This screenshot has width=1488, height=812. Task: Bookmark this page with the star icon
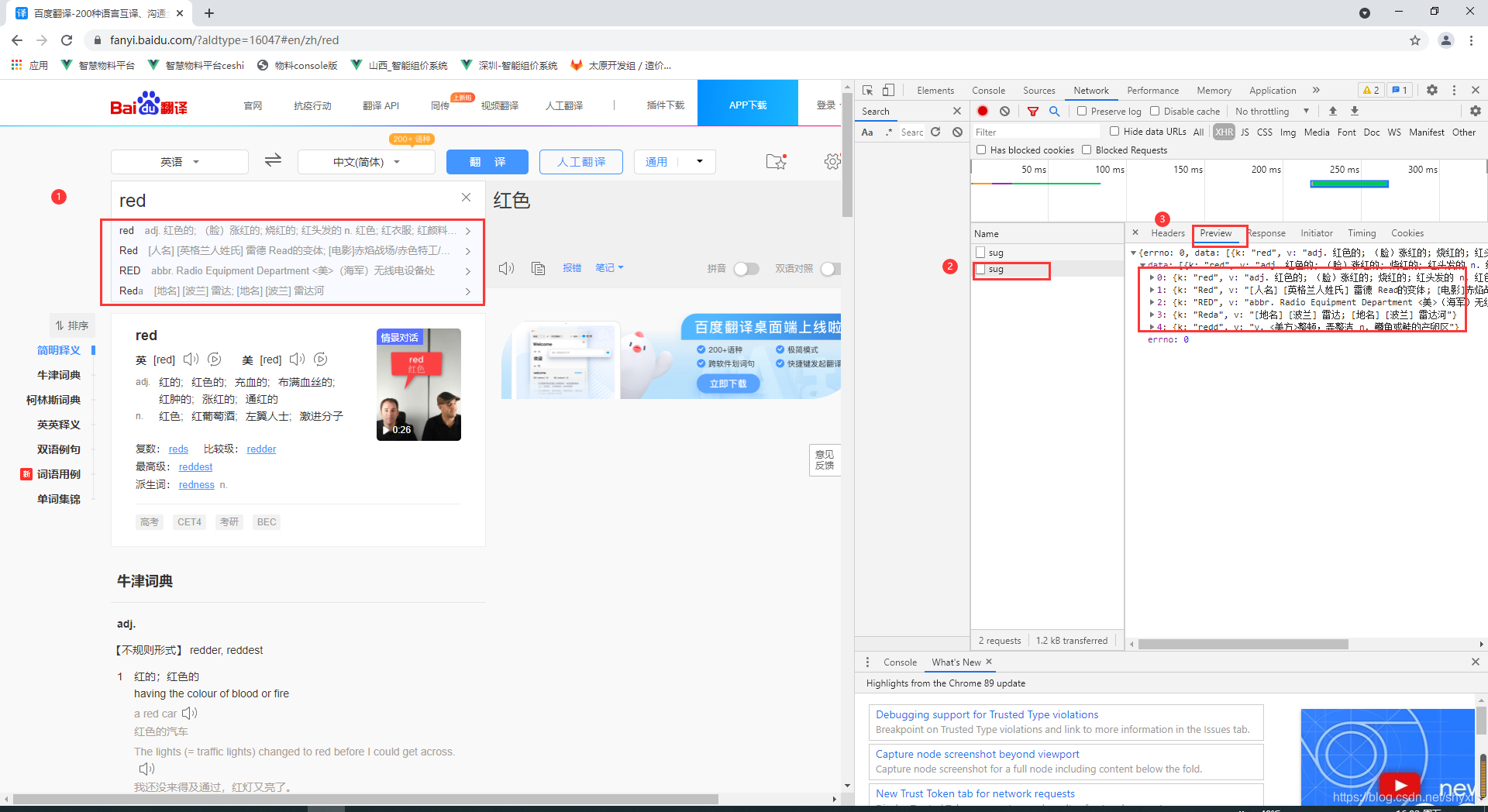tap(1415, 40)
